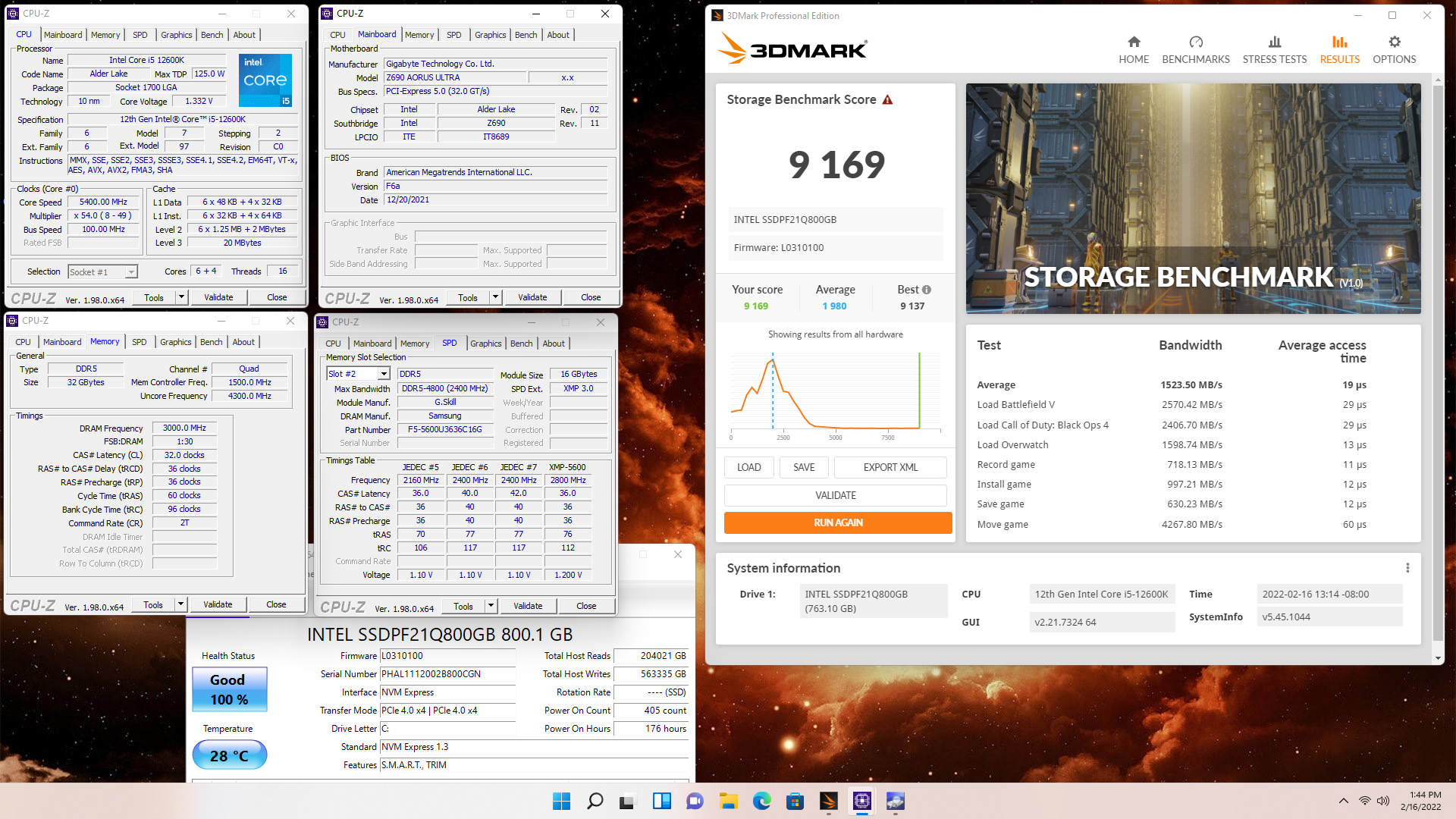Open System information three-dot menu
Image resolution: width=1456 pixels, height=819 pixels.
(x=1407, y=568)
